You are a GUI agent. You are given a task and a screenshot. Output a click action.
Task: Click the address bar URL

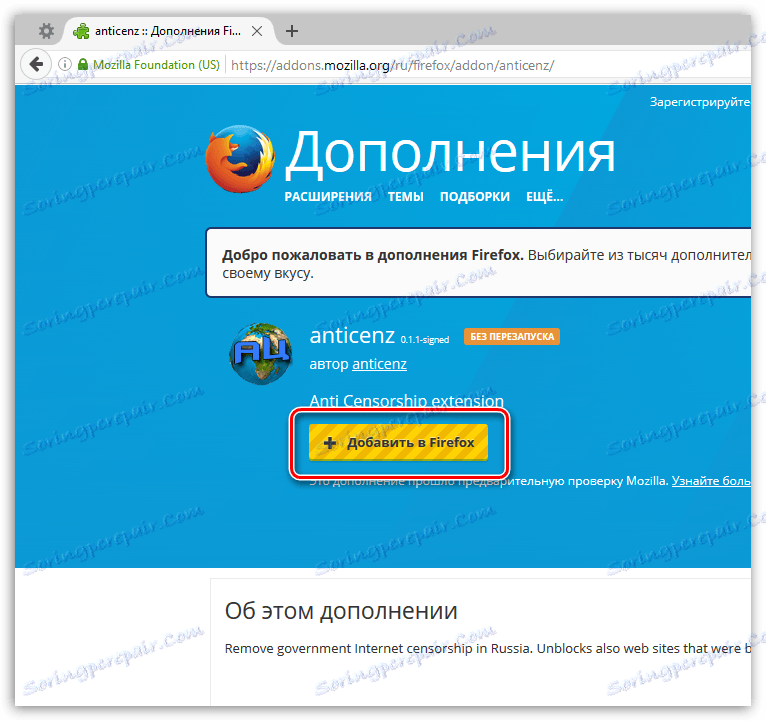392,65
